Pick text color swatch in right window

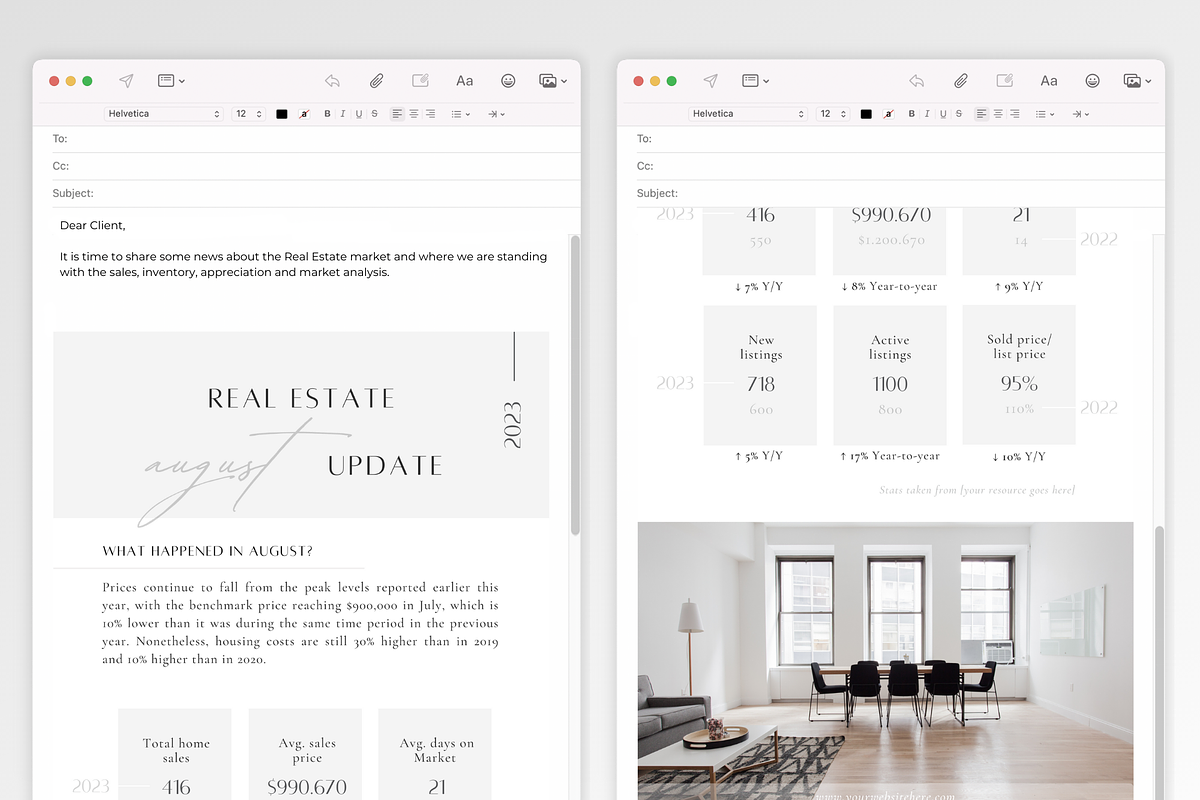tap(866, 114)
